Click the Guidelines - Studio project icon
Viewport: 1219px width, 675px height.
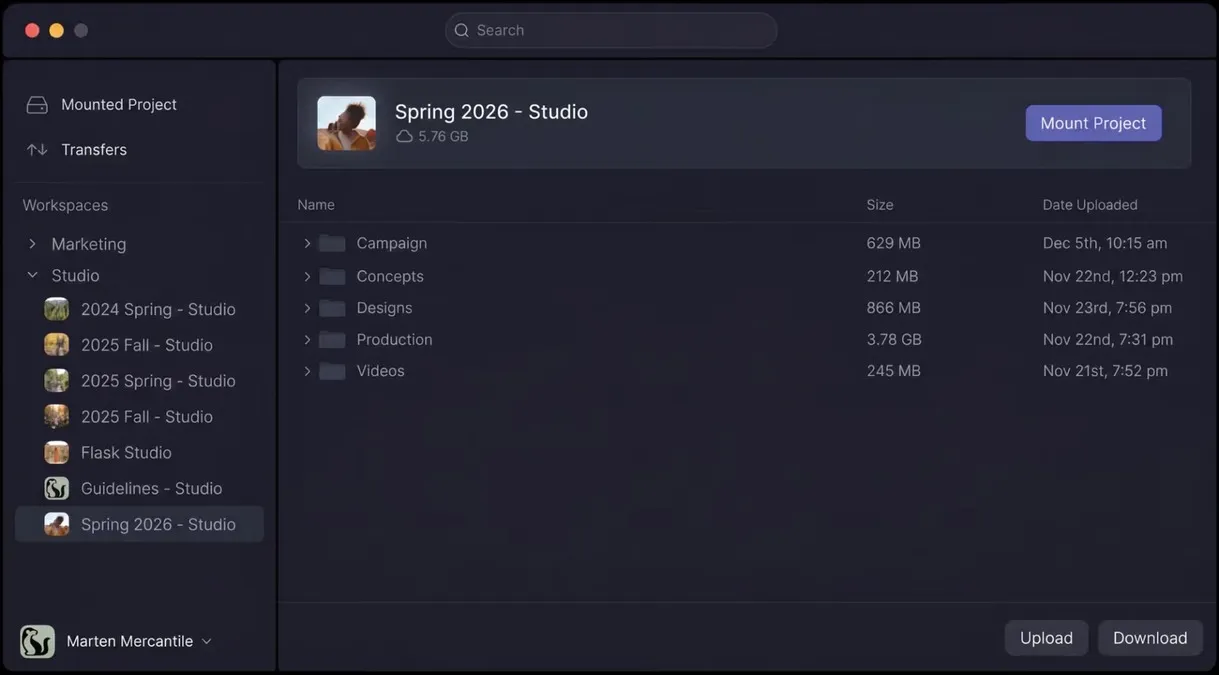point(57,488)
